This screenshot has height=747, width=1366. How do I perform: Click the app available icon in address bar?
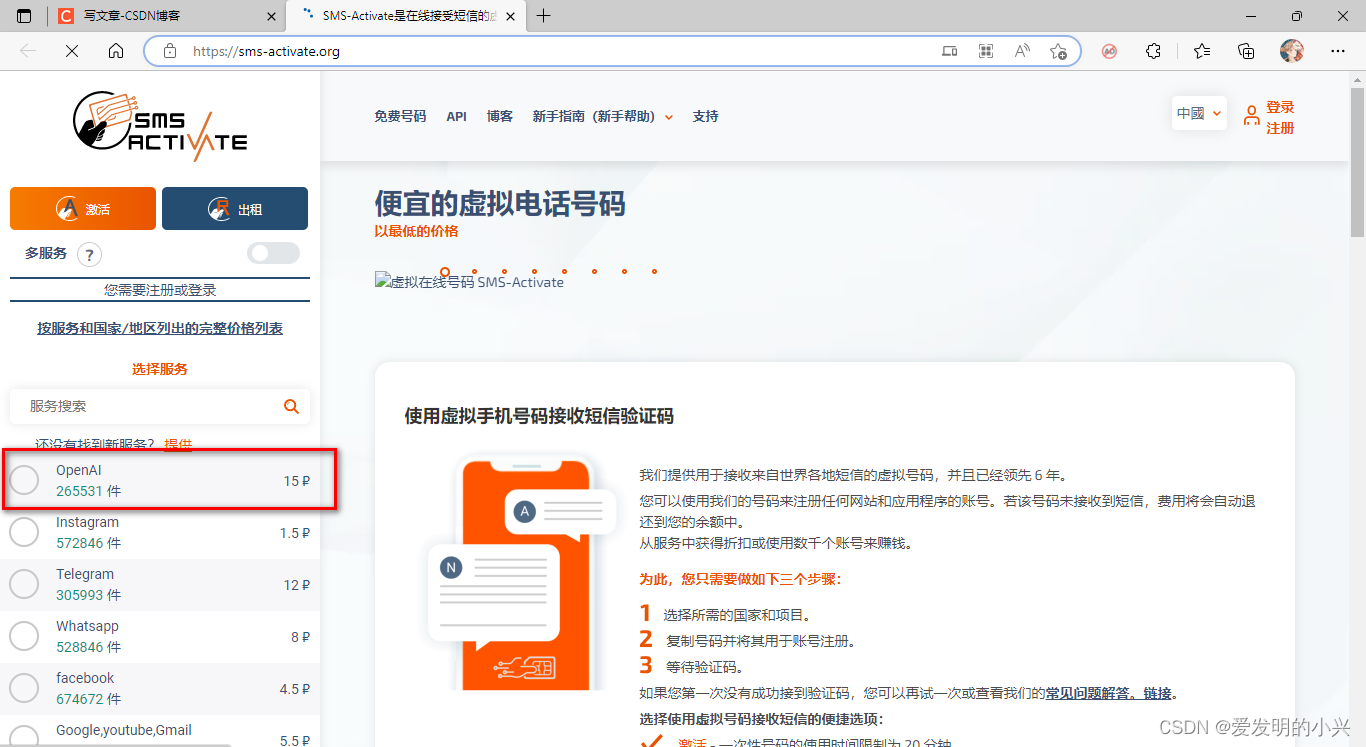pyautogui.click(x=950, y=51)
